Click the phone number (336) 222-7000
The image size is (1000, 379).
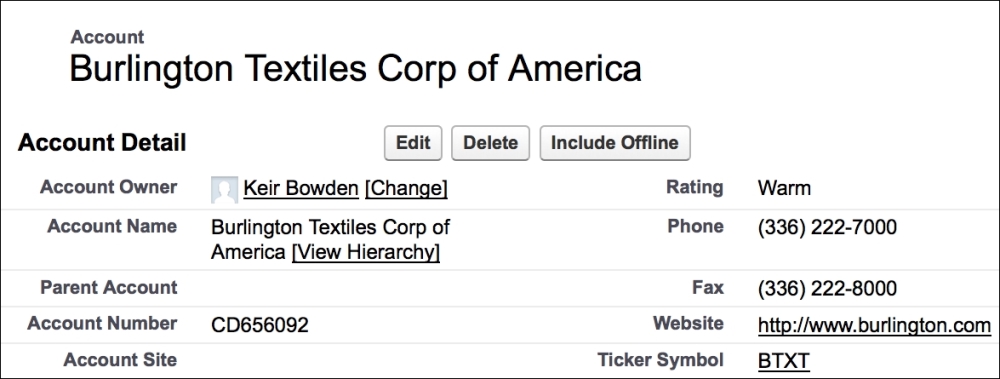click(827, 227)
